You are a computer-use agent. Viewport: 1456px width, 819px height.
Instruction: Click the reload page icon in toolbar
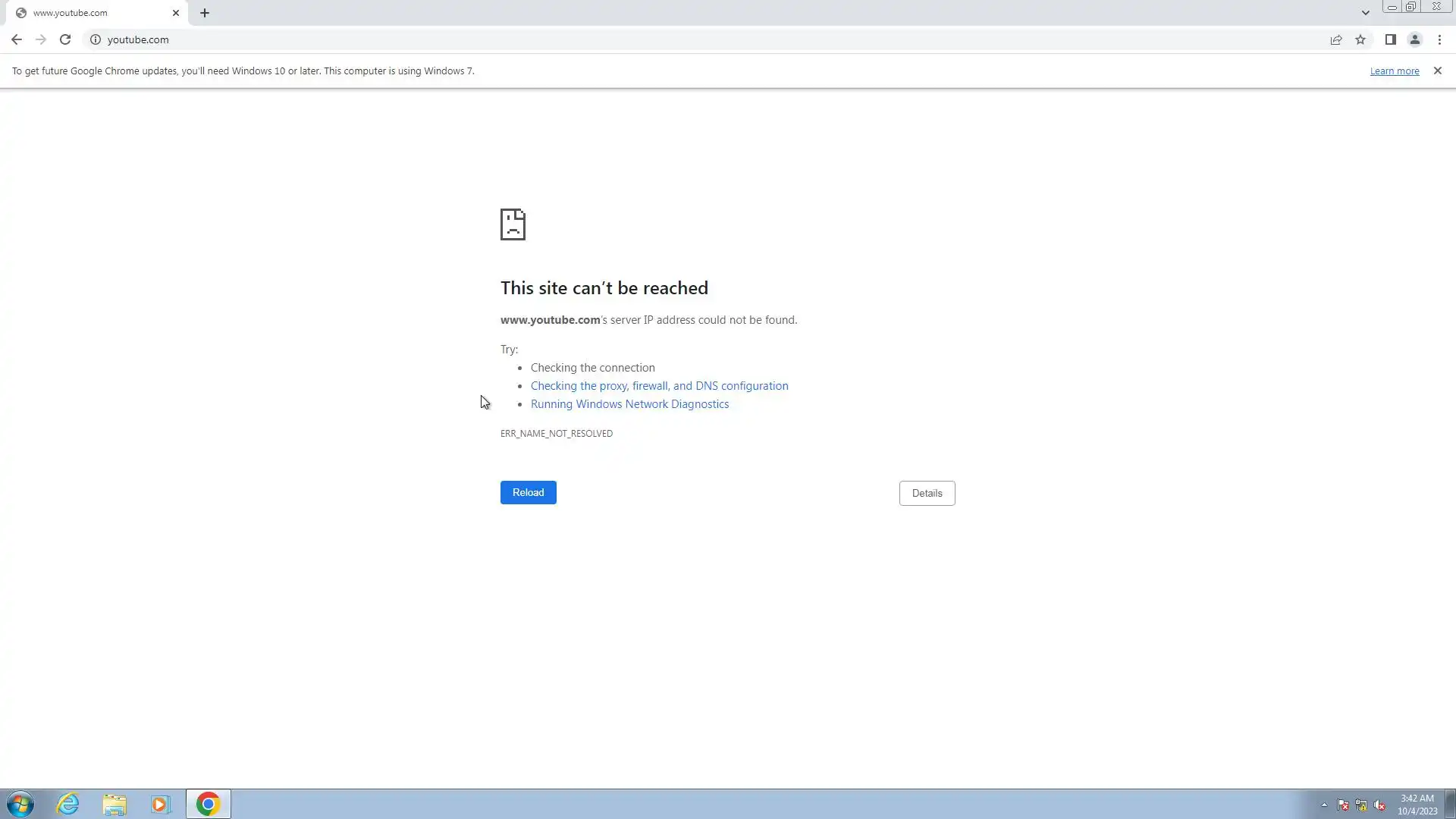pyautogui.click(x=65, y=39)
